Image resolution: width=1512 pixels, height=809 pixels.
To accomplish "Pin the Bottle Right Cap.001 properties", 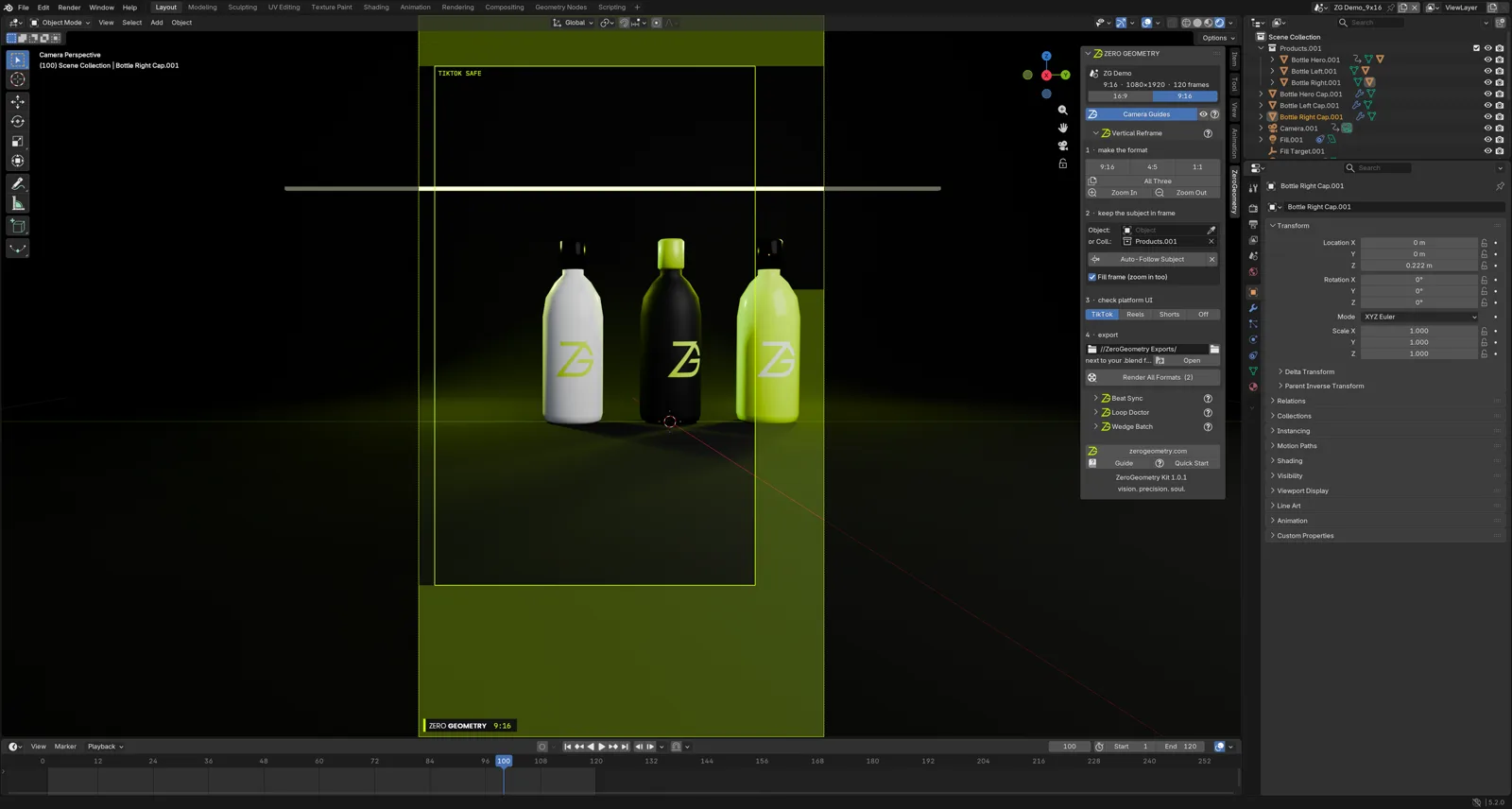I will [x=1500, y=186].
